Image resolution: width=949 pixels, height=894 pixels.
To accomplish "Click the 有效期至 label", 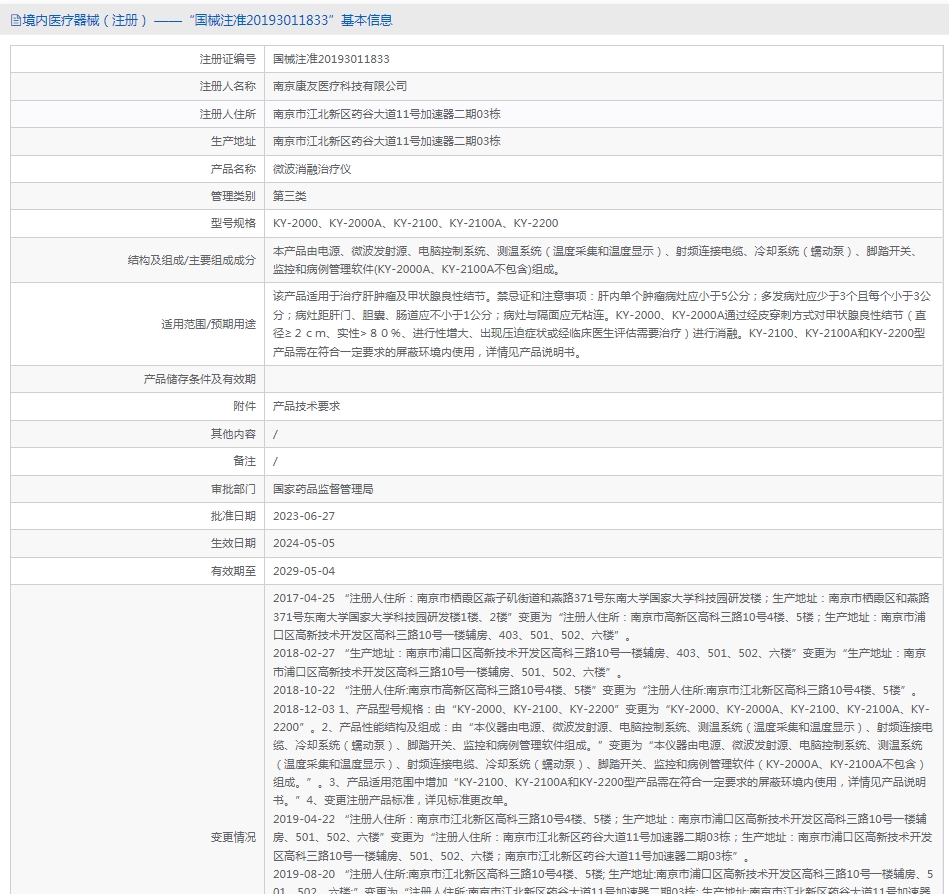I will click(x=233, y=571).
